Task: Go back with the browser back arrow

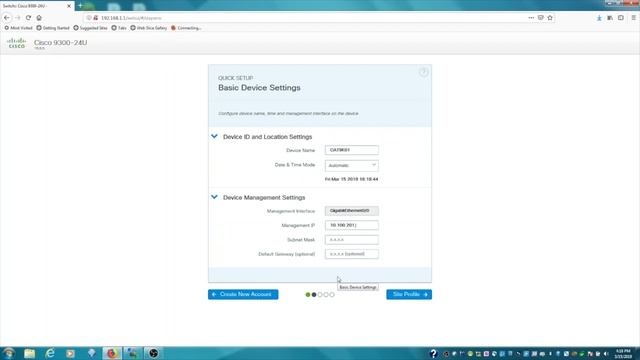Action: 7,18
